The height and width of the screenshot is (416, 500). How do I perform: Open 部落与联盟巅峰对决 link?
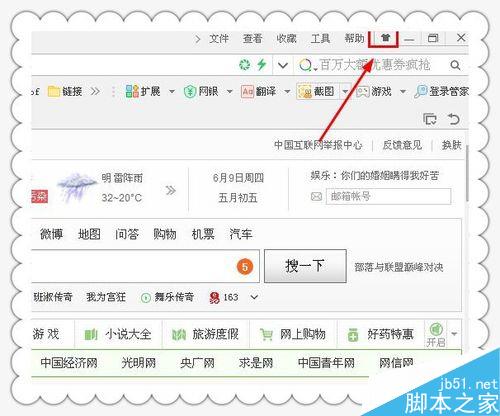[399, 267]
